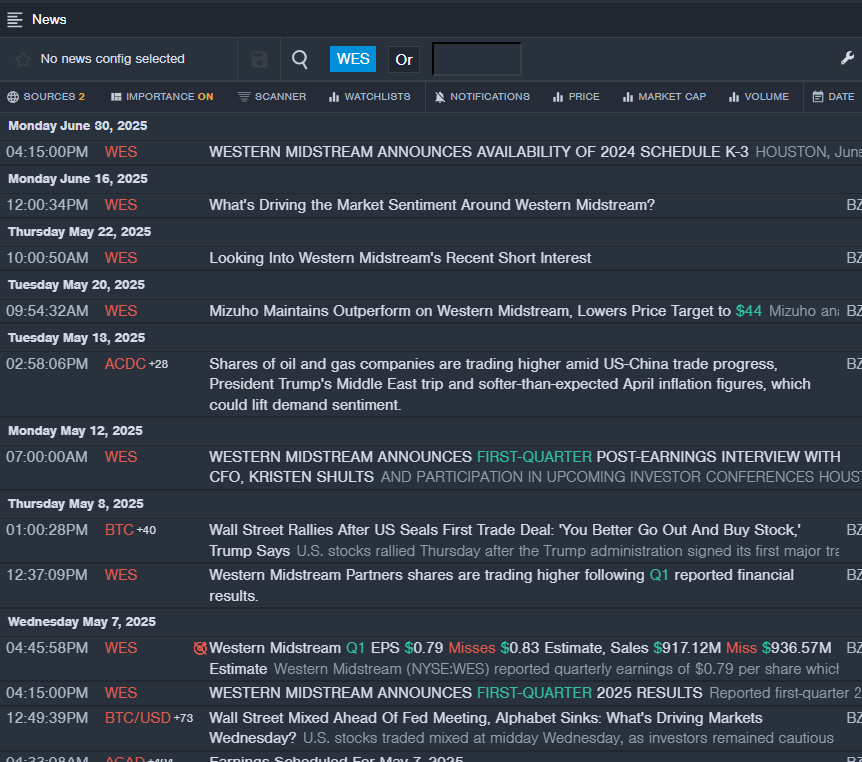Viewport: 862px width, 762px height.
Task: Open the Market Cap filter
Action: pyautogui.click(x=664, y=97)
